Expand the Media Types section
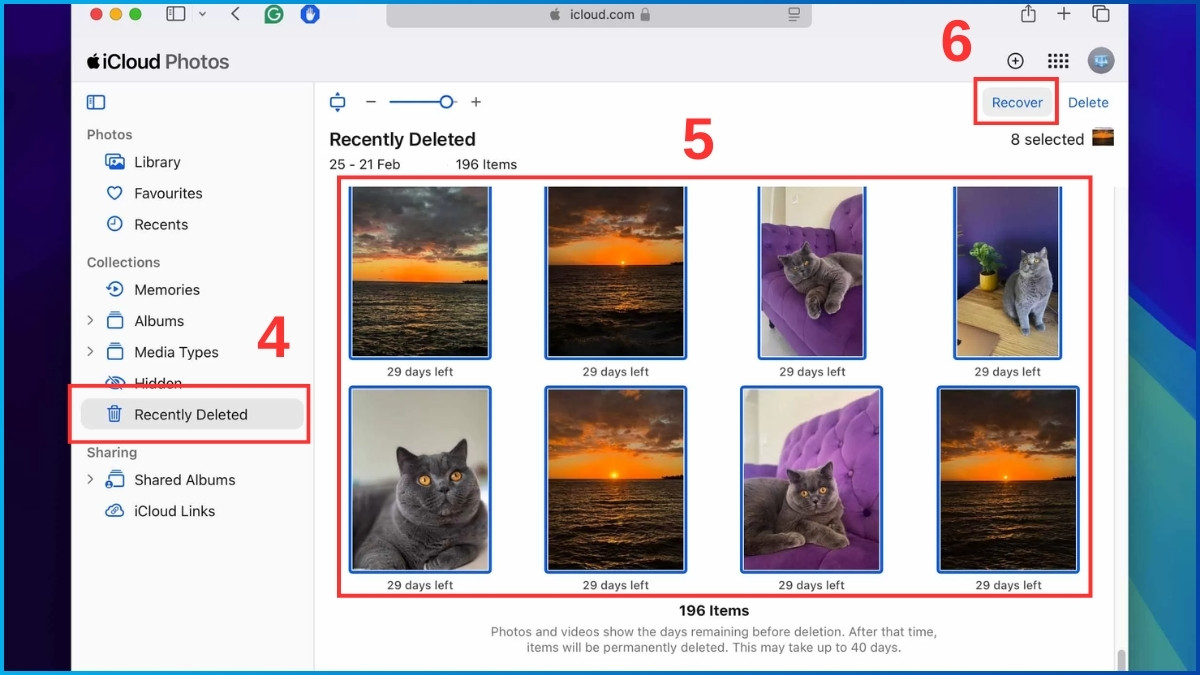Image resolution: width=1200 pixels, height=675 pixels. pos(90,352)
